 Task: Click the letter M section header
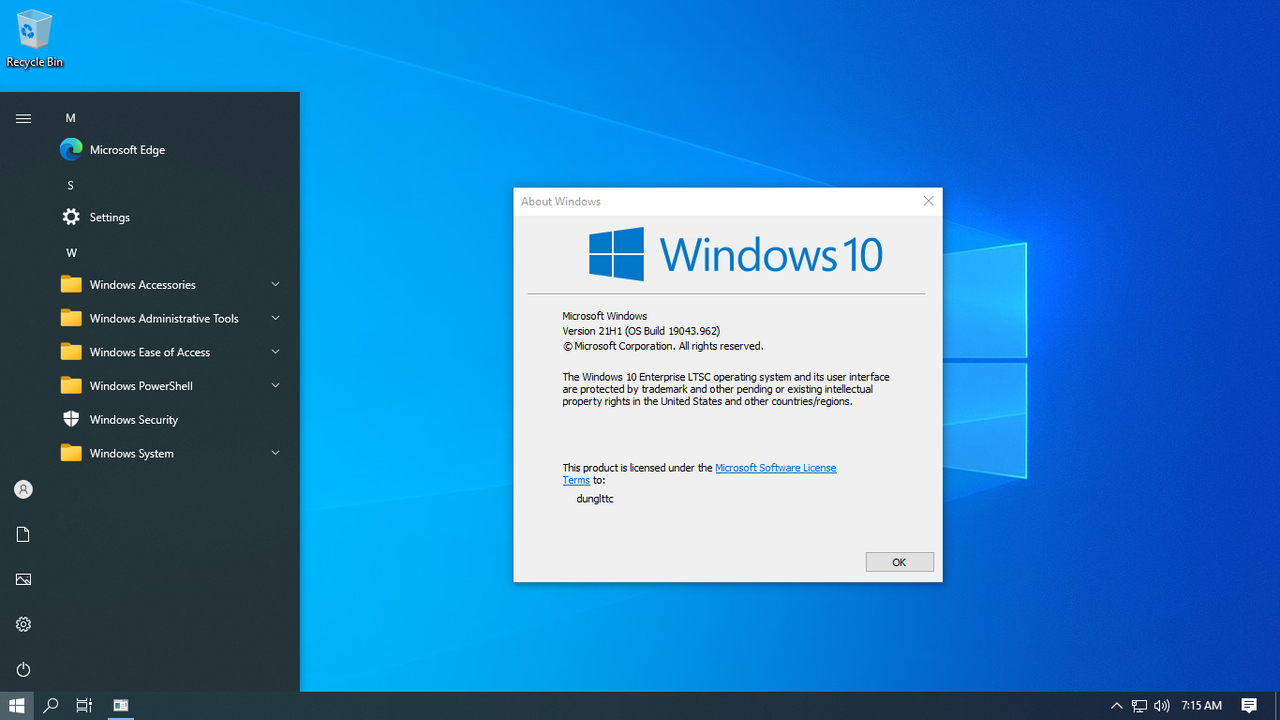coord(71,118)
